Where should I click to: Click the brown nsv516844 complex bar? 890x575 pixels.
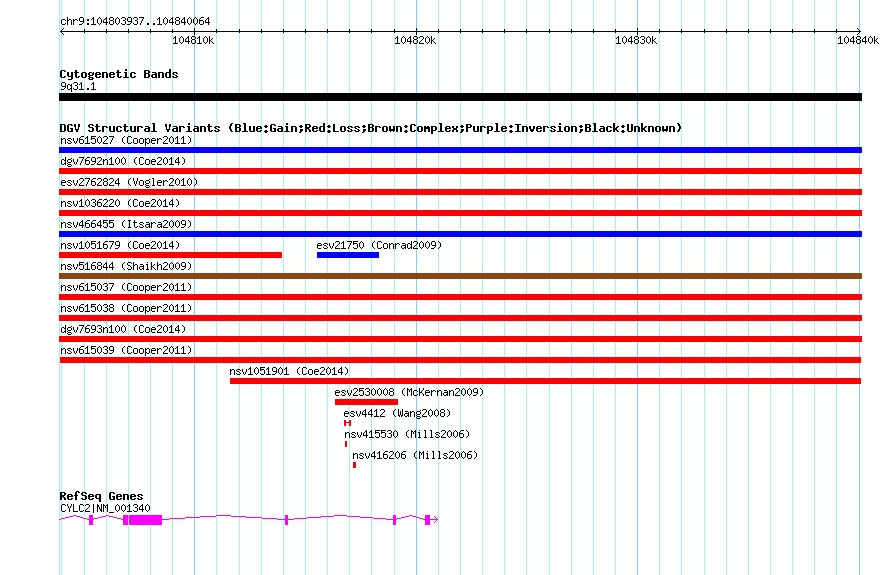click(x=460, y=276)
